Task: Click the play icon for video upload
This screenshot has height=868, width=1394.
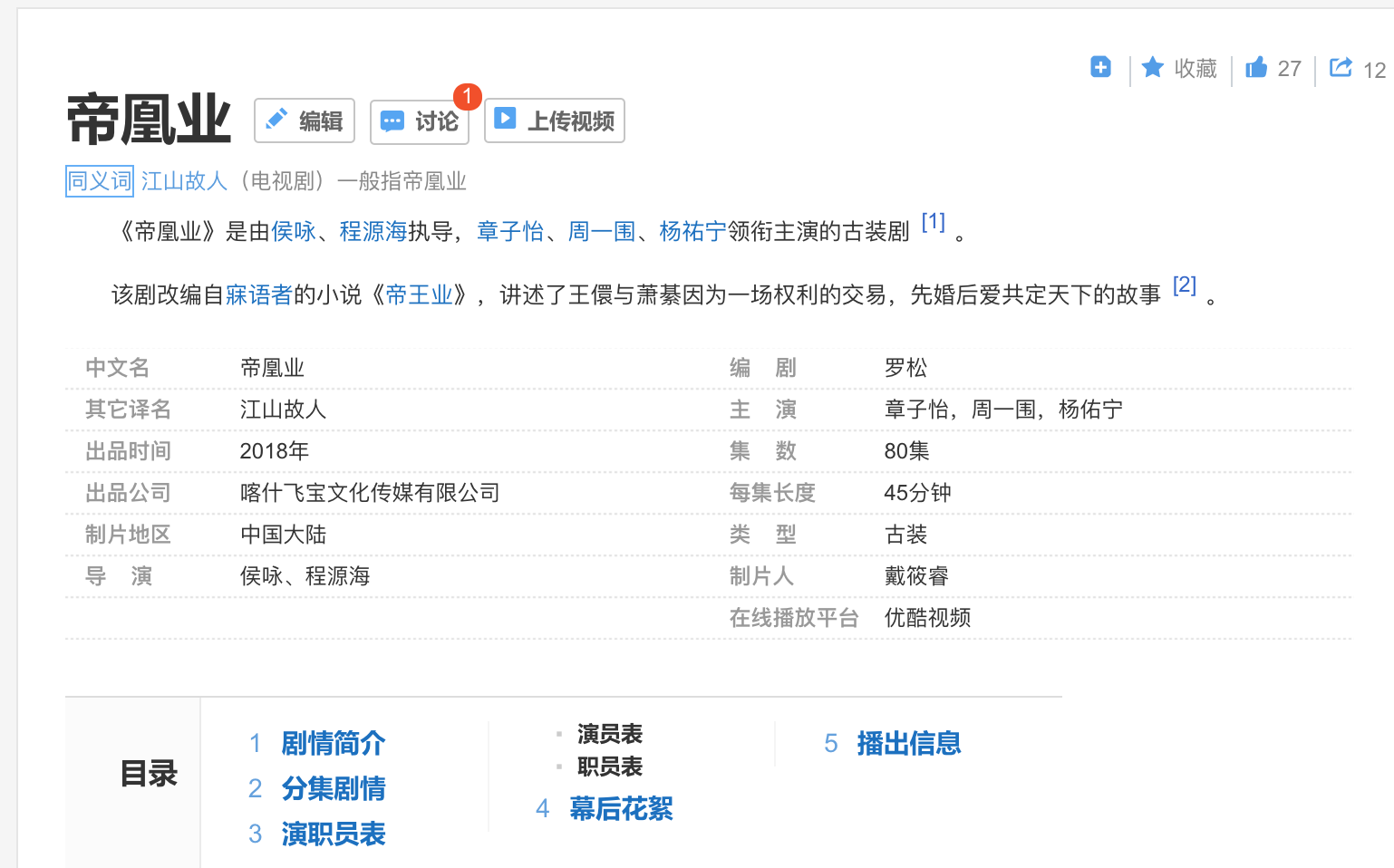Action: [x=505, y=119]
